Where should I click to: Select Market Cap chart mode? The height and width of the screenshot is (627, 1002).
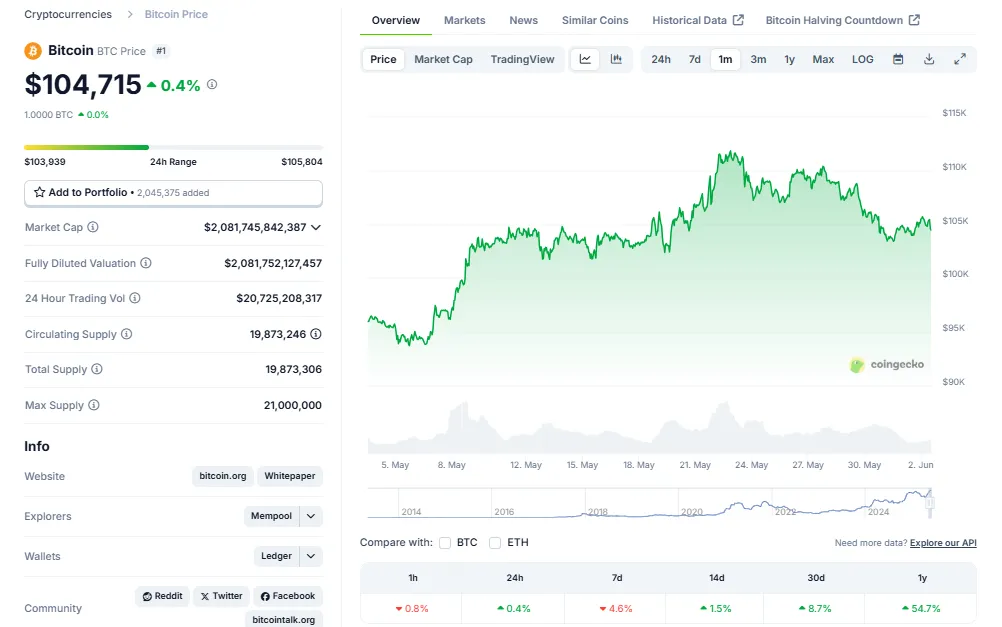[443, 59]
